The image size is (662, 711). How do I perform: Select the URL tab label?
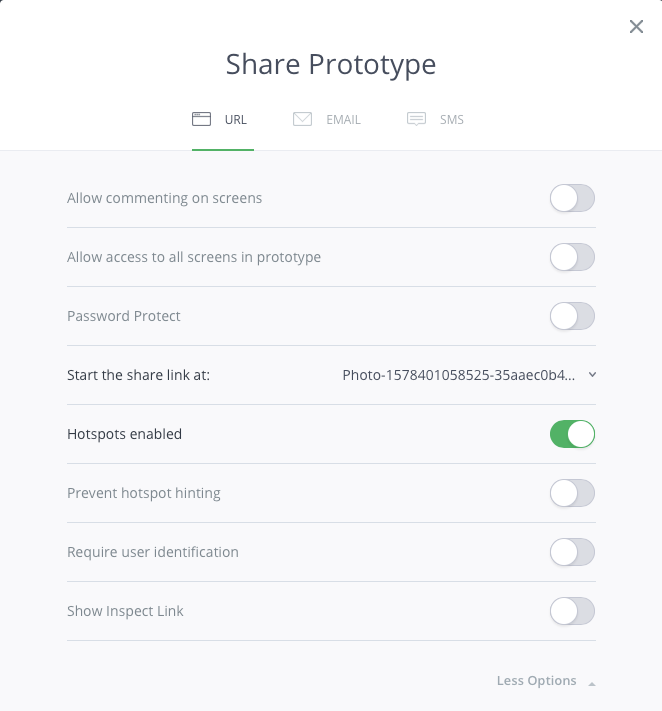tap(235, 120)
